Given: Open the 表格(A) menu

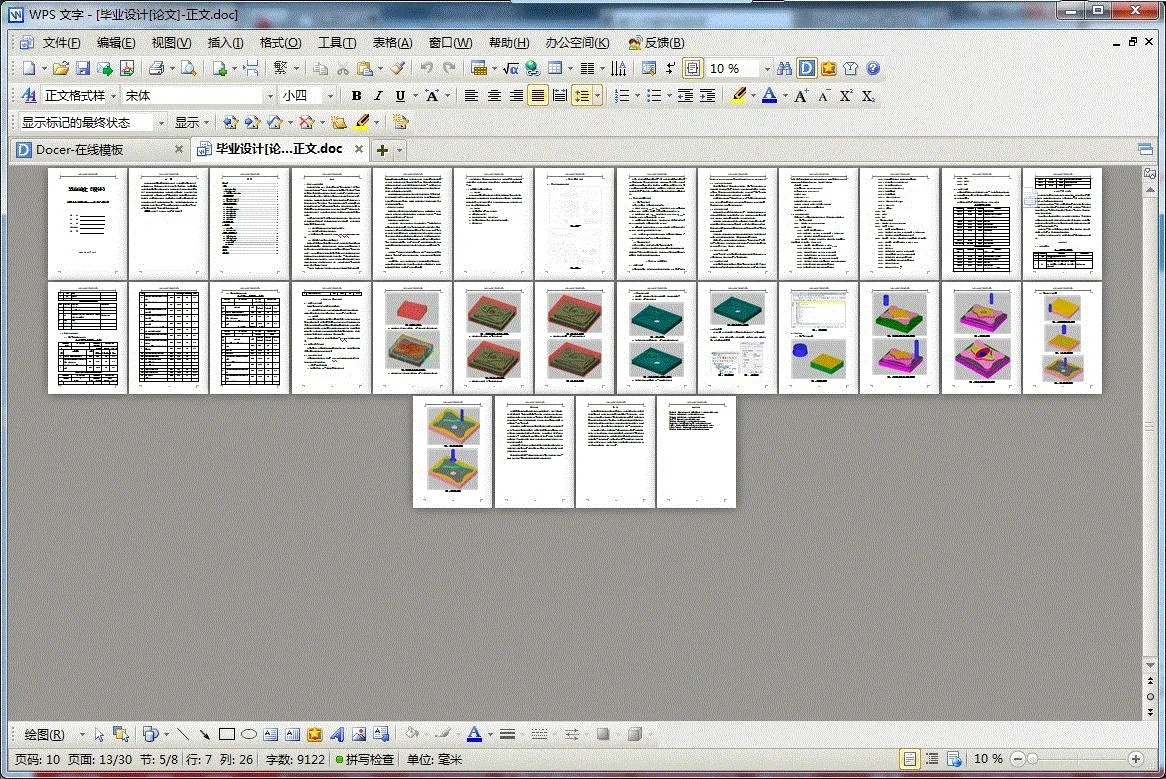Looking at the screenshot, I should (392, 42).
